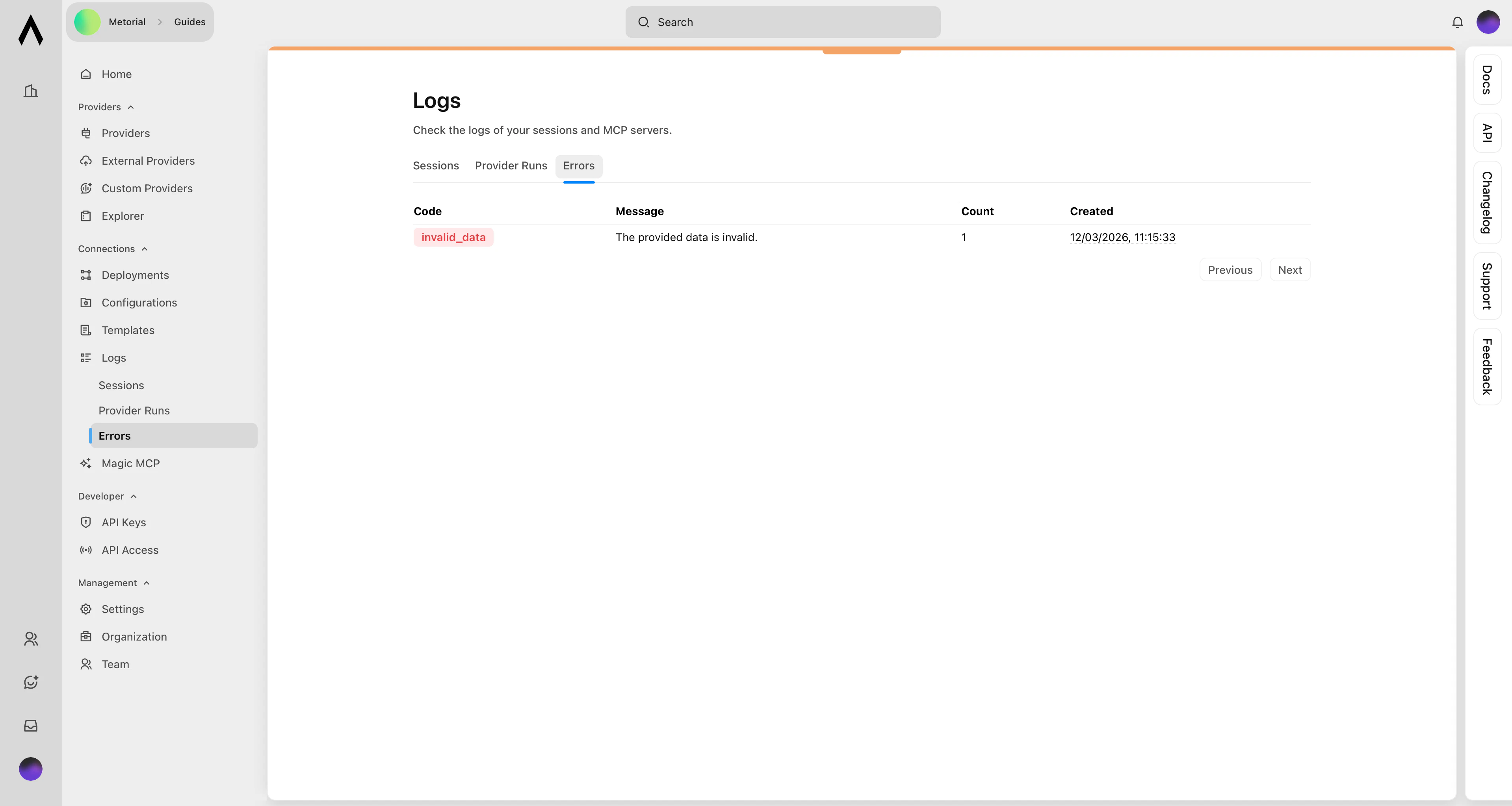1512x806 pixels.
Task: Select the Providers plug icon in sidebar
Action: click(86, 133)
